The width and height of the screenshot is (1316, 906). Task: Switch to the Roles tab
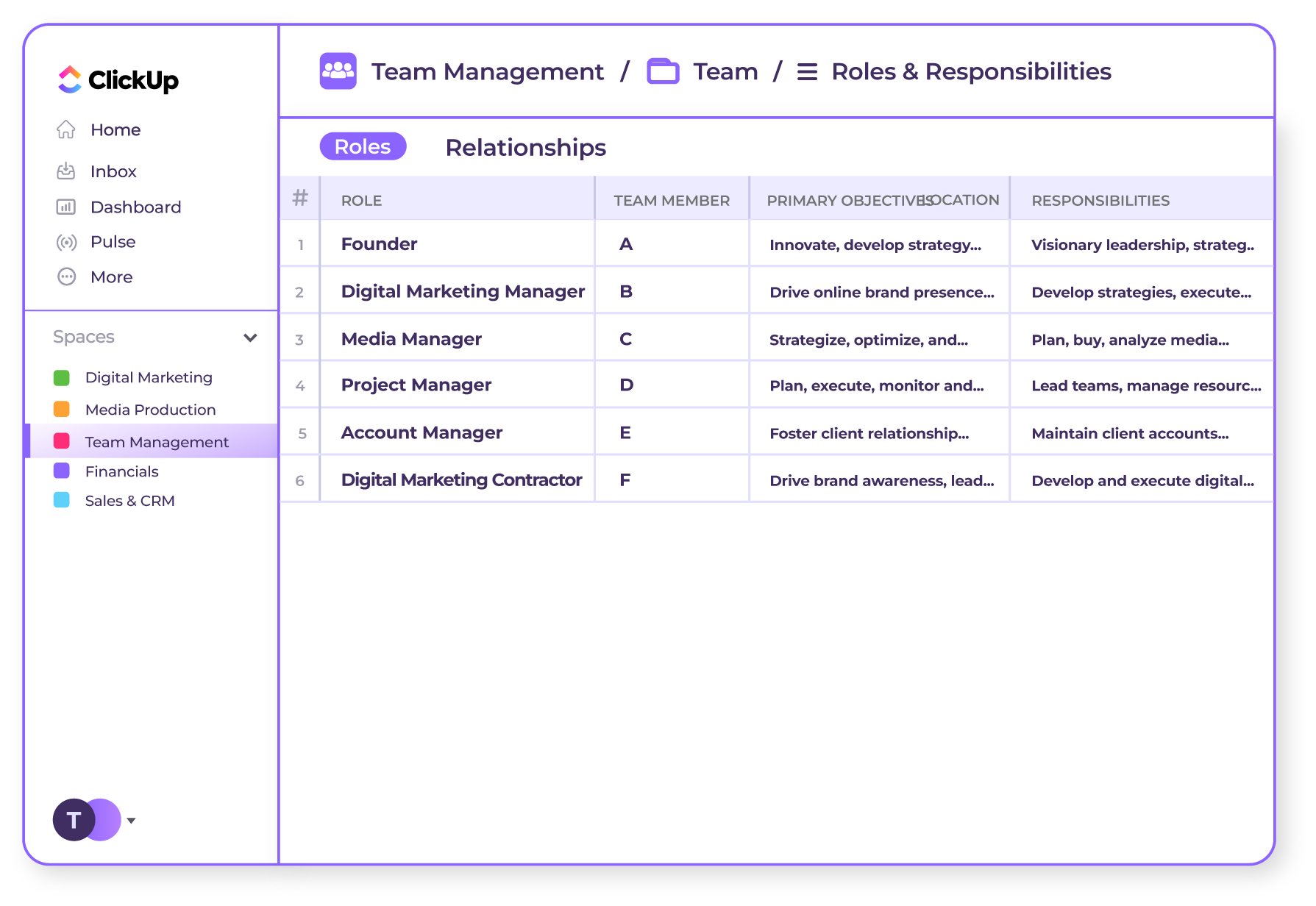(363, 146)
